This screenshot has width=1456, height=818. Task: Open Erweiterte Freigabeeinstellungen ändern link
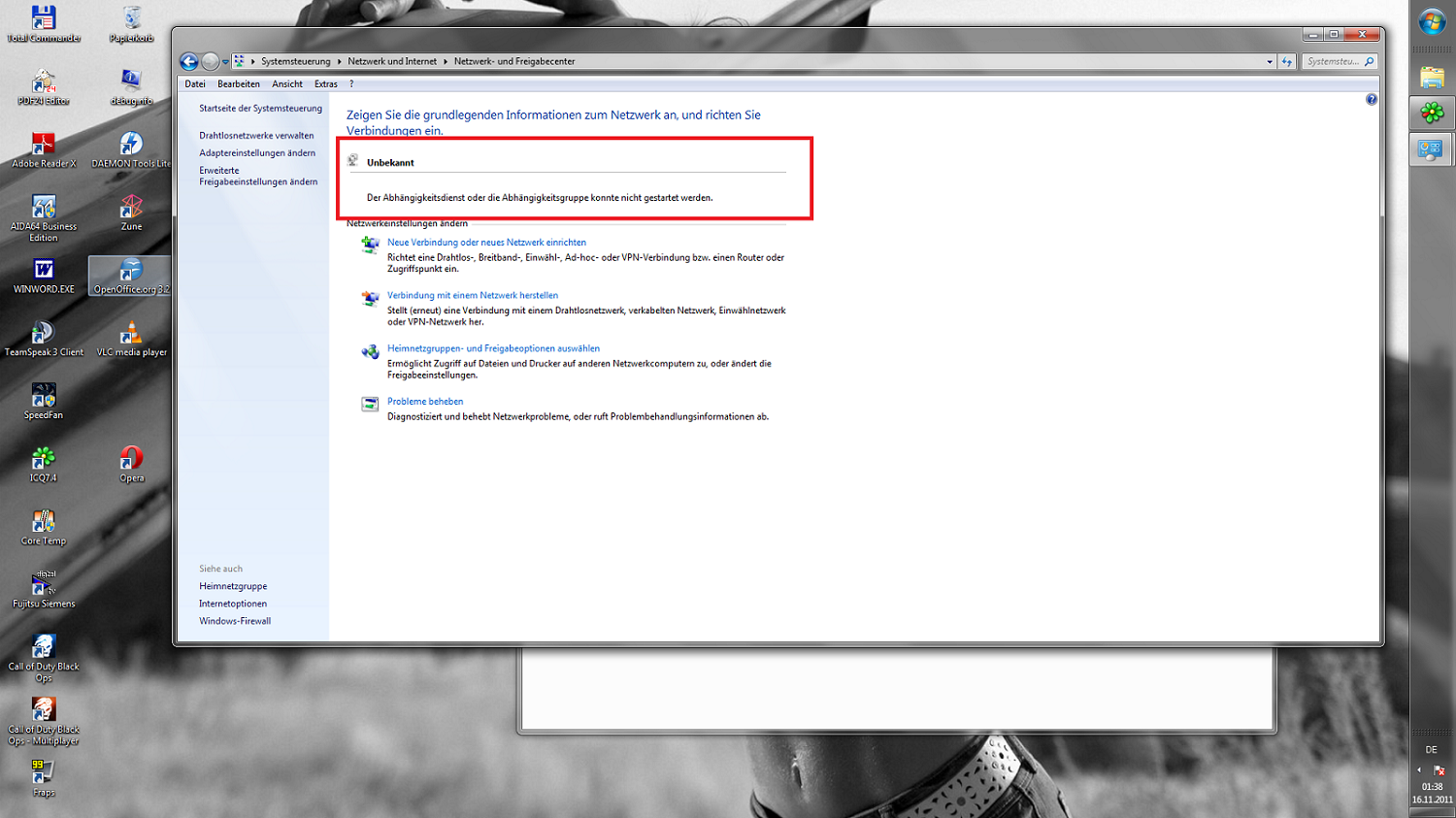pyautogui.click(x=258, y=176)
